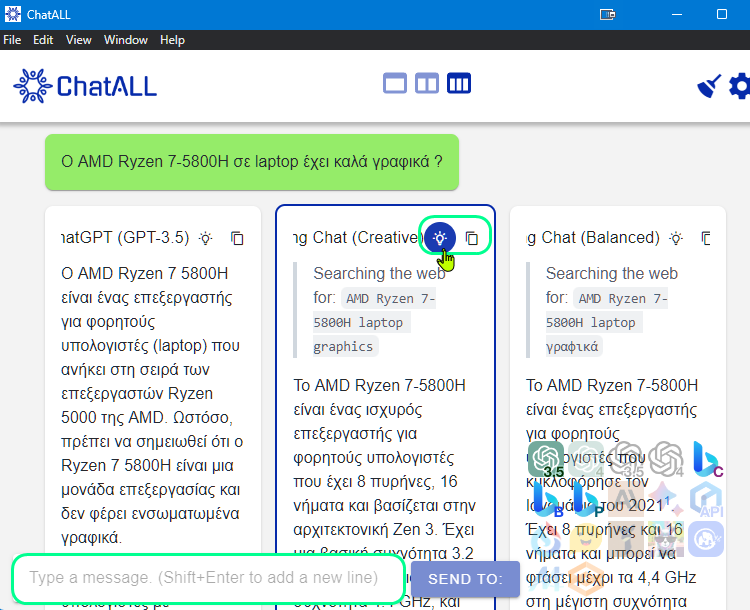Minimize the ChatALL window
The height and width of the screenshot is (610, 750).
[x=677, y=14]
